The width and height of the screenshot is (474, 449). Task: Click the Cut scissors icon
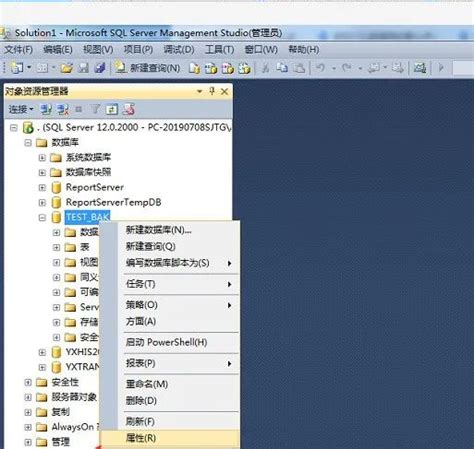tap(265, 68)
